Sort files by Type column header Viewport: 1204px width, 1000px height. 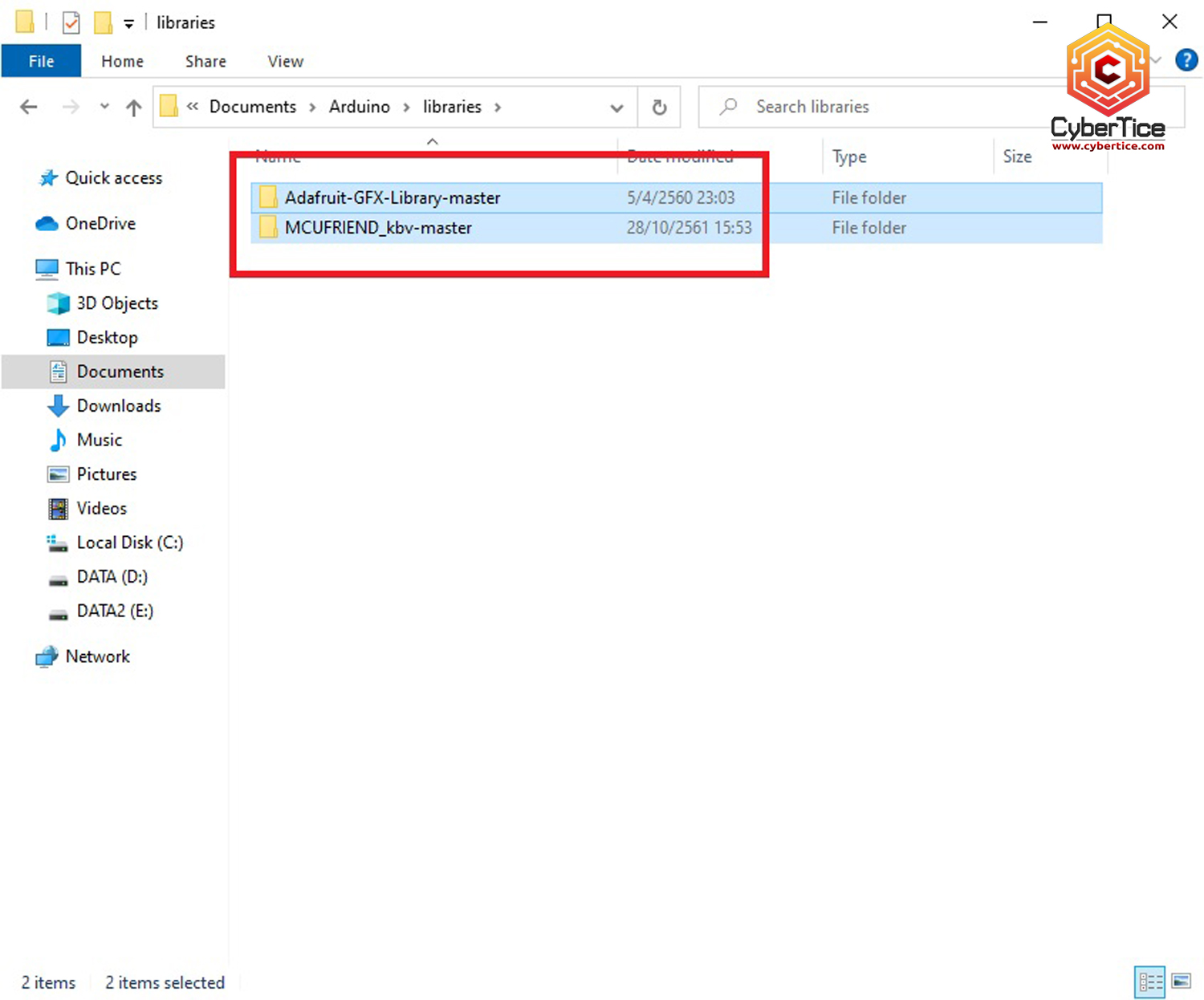click(849, 157)
